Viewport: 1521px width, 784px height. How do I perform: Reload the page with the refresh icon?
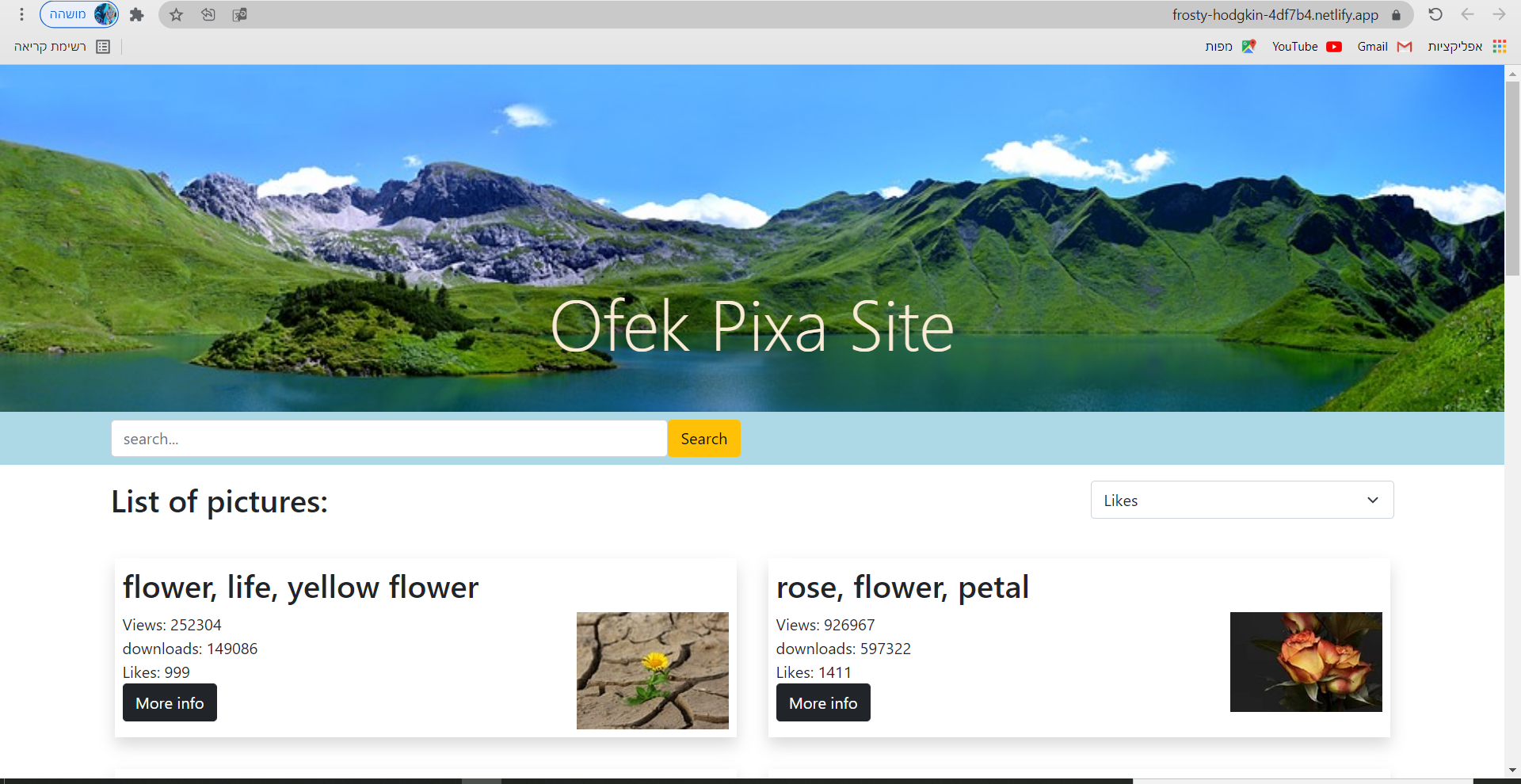coord(1435,14)
